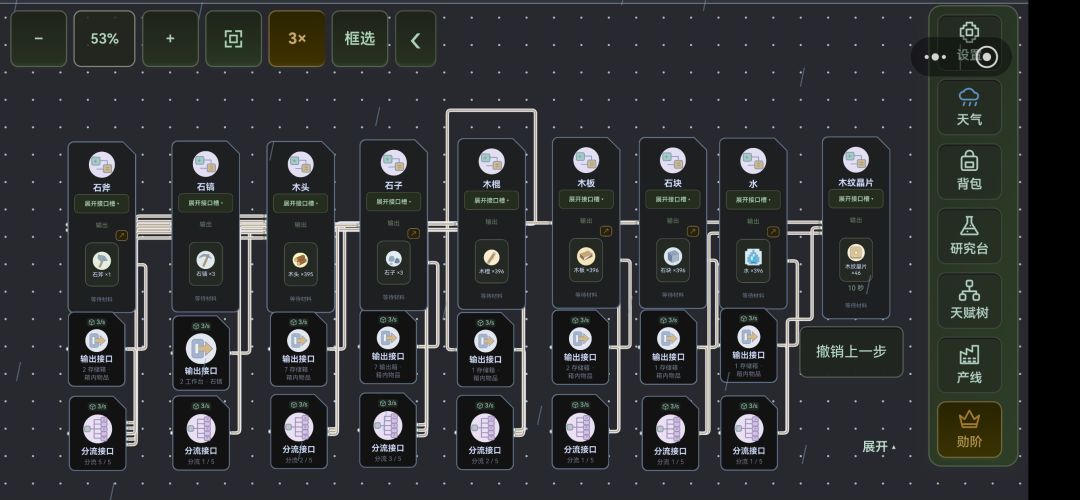Select the wood log item icon 木头 ×395
The width and height of the screenshot is (1080, 500).
tap(300, 260)
